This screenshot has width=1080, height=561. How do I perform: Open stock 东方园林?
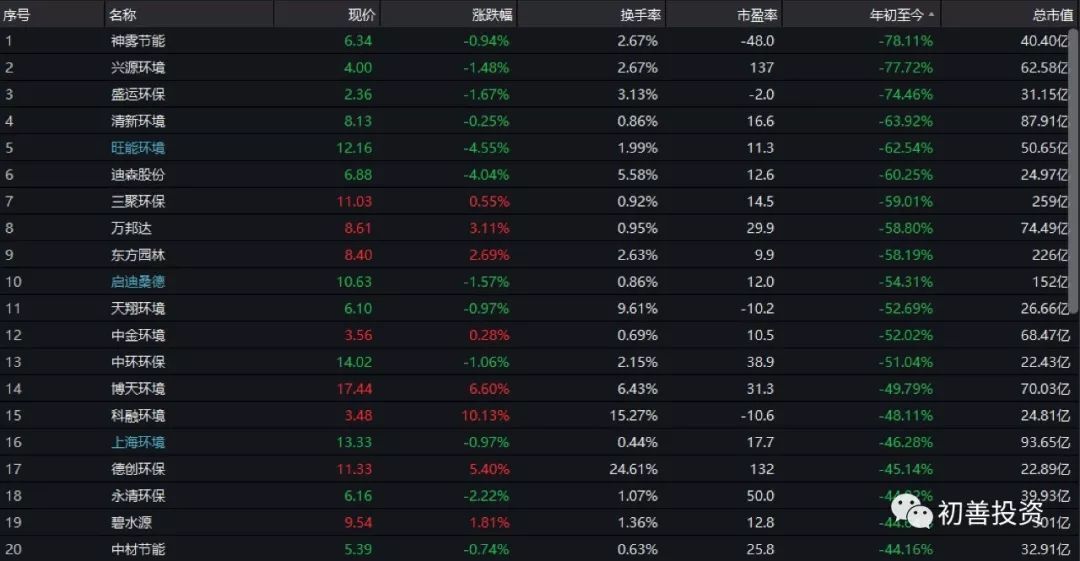pyautogui.click(x=138, y=255)
